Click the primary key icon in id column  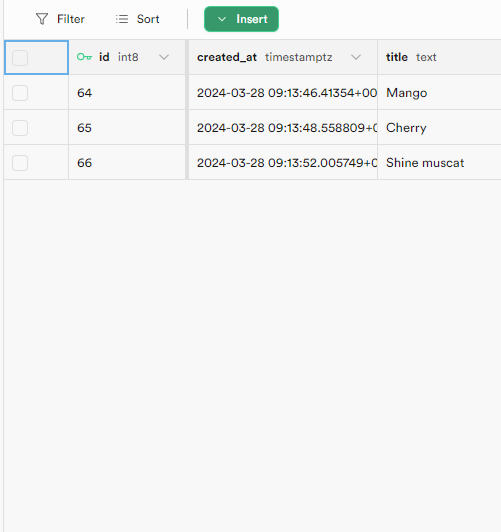[84, 57]
